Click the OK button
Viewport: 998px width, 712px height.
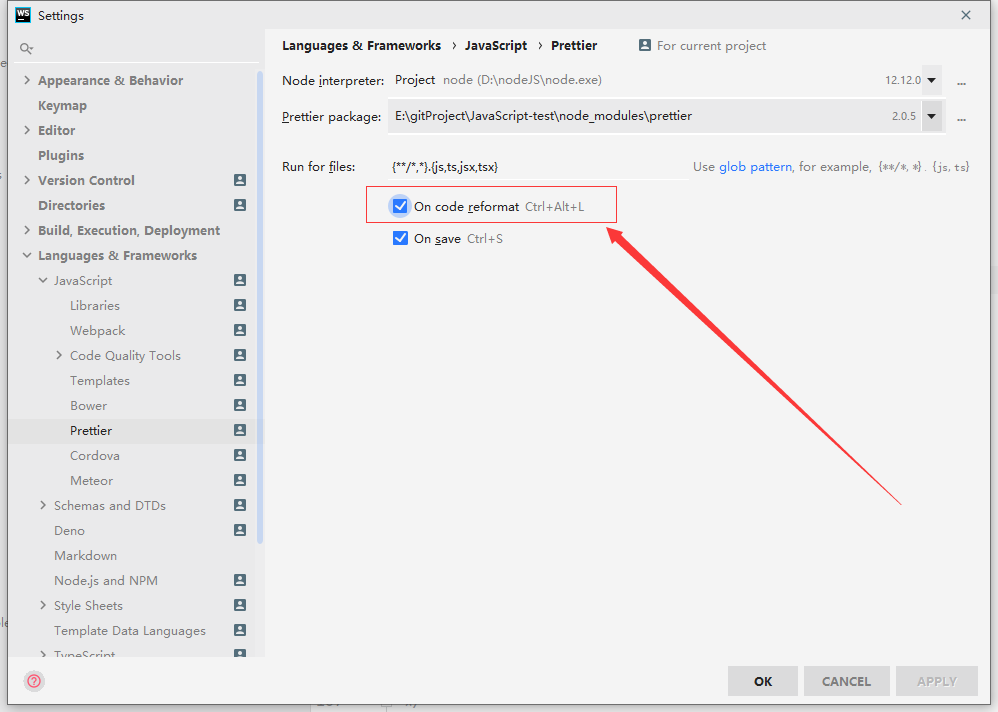click(763, 681)
